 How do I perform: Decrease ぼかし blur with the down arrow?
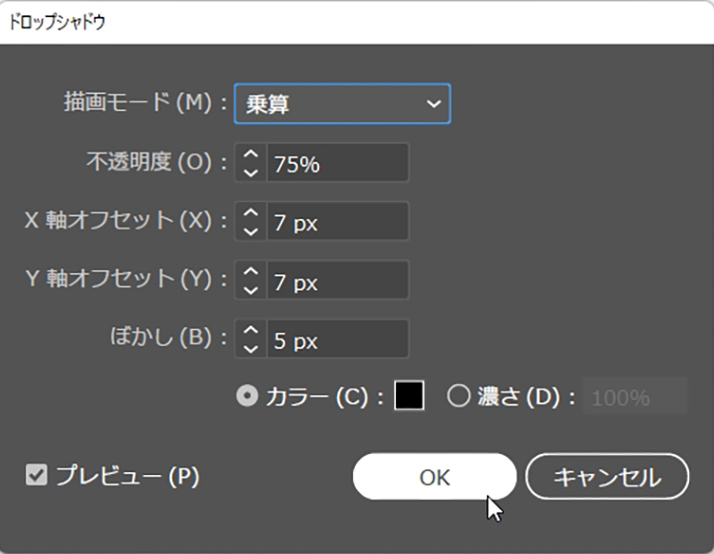[x=251, y=348]
